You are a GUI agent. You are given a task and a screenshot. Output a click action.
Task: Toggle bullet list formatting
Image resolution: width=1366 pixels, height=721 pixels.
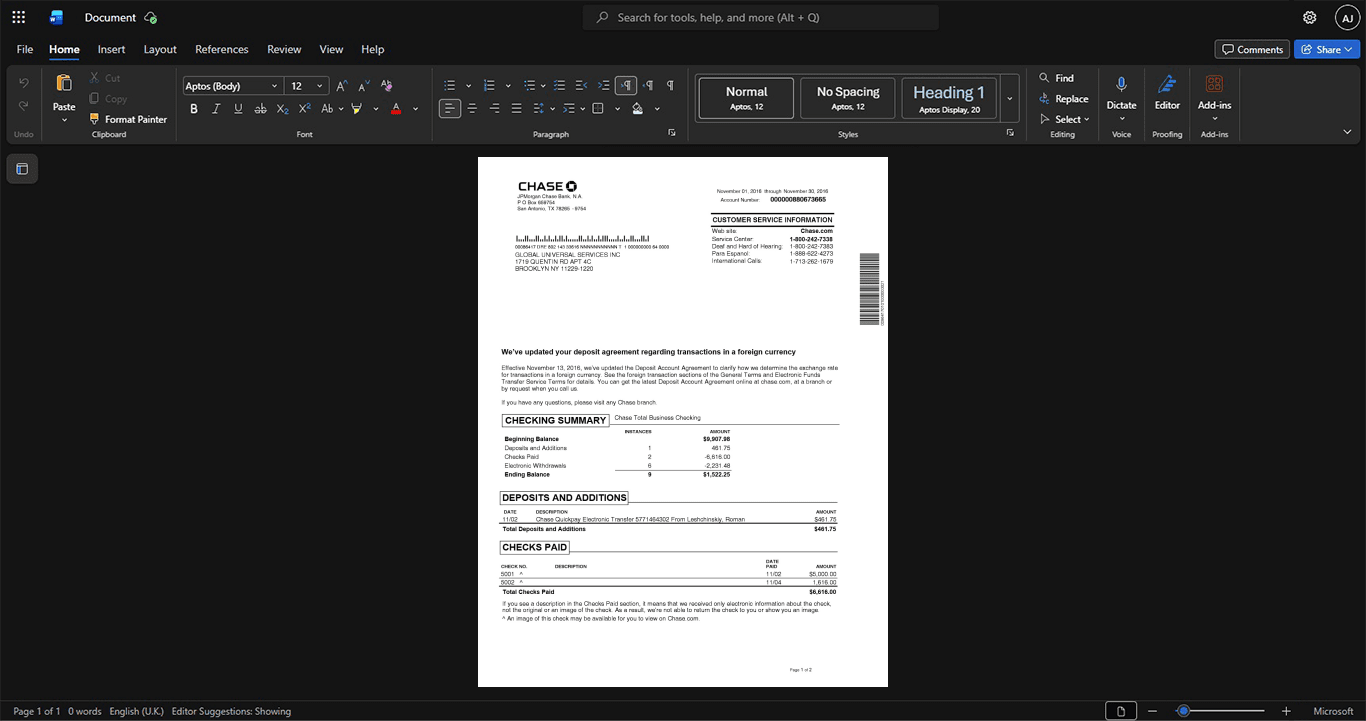point(450,86)
